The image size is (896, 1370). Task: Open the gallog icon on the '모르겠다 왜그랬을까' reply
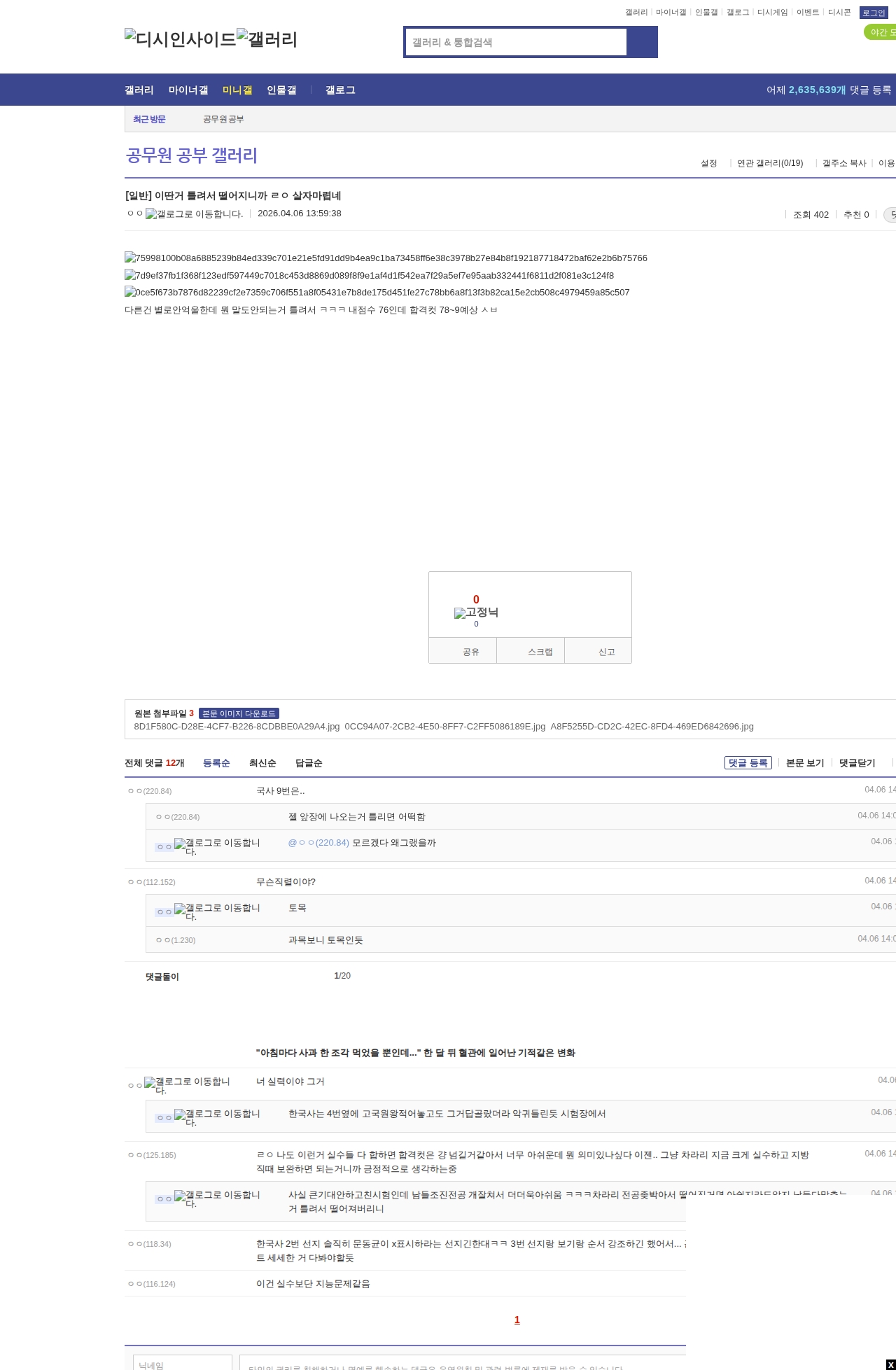217,847
